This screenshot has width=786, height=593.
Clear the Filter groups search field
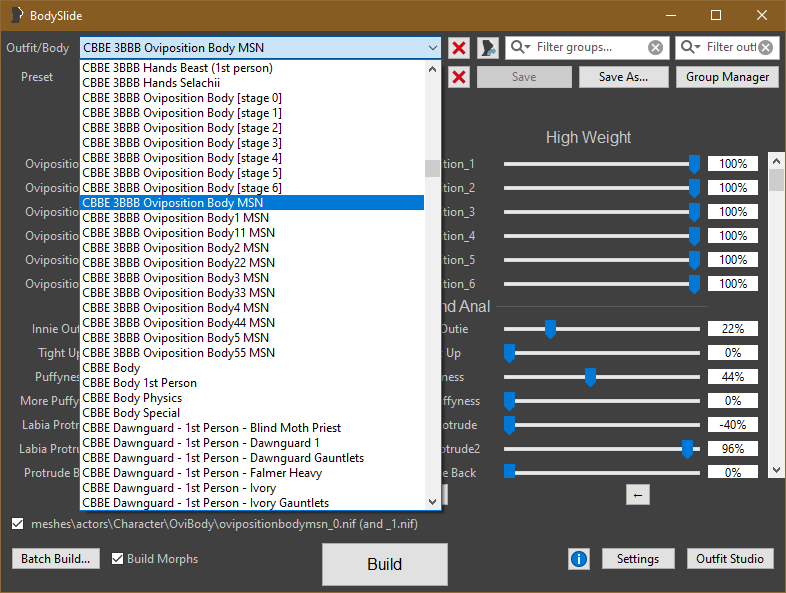655,48
